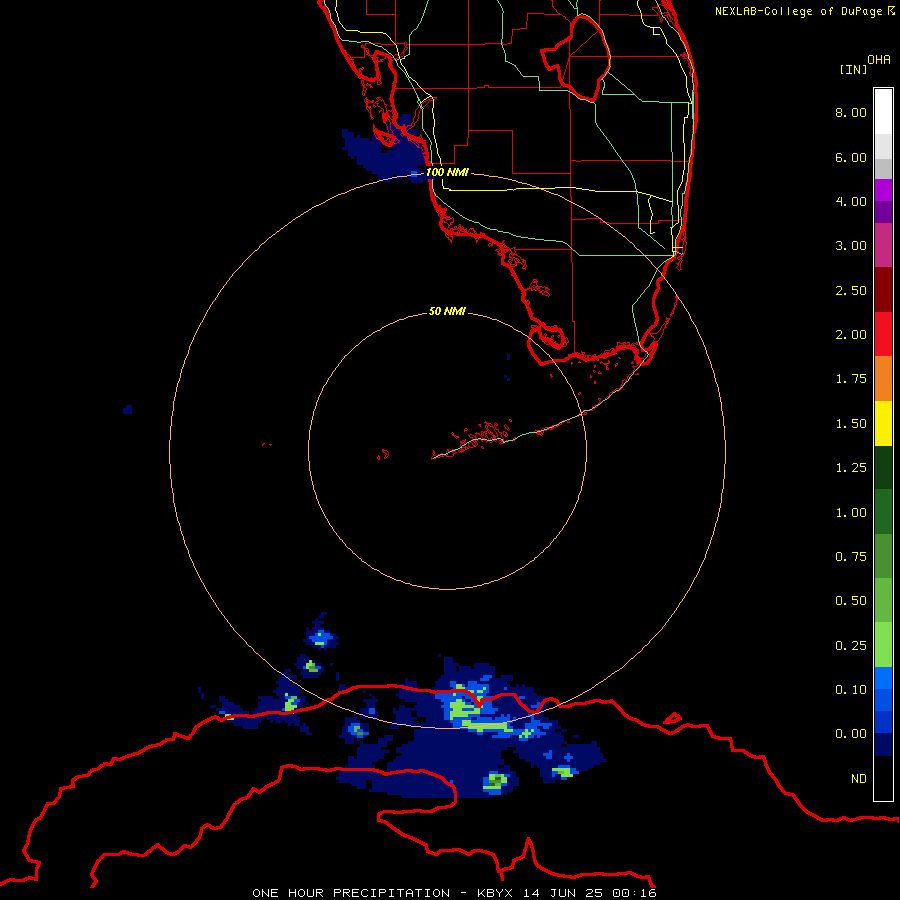Select the 0.75 legend value

[x=851, y=557]
